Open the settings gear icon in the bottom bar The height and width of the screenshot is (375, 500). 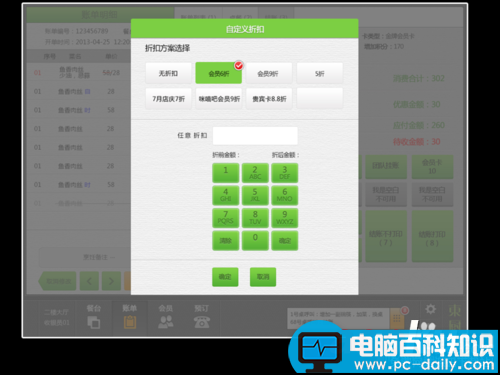(x=430, y=309)
